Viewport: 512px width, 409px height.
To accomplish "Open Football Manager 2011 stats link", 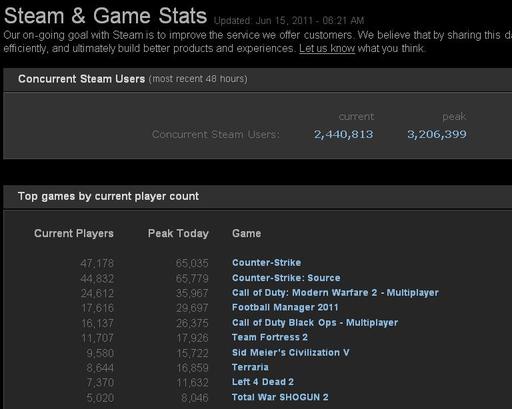I will (285, 307).
